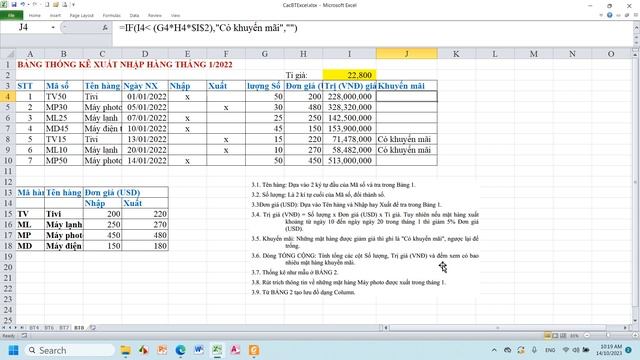Open Word from the taskbar
Viewport: 640px width, 360px height.
coord(199,350)
